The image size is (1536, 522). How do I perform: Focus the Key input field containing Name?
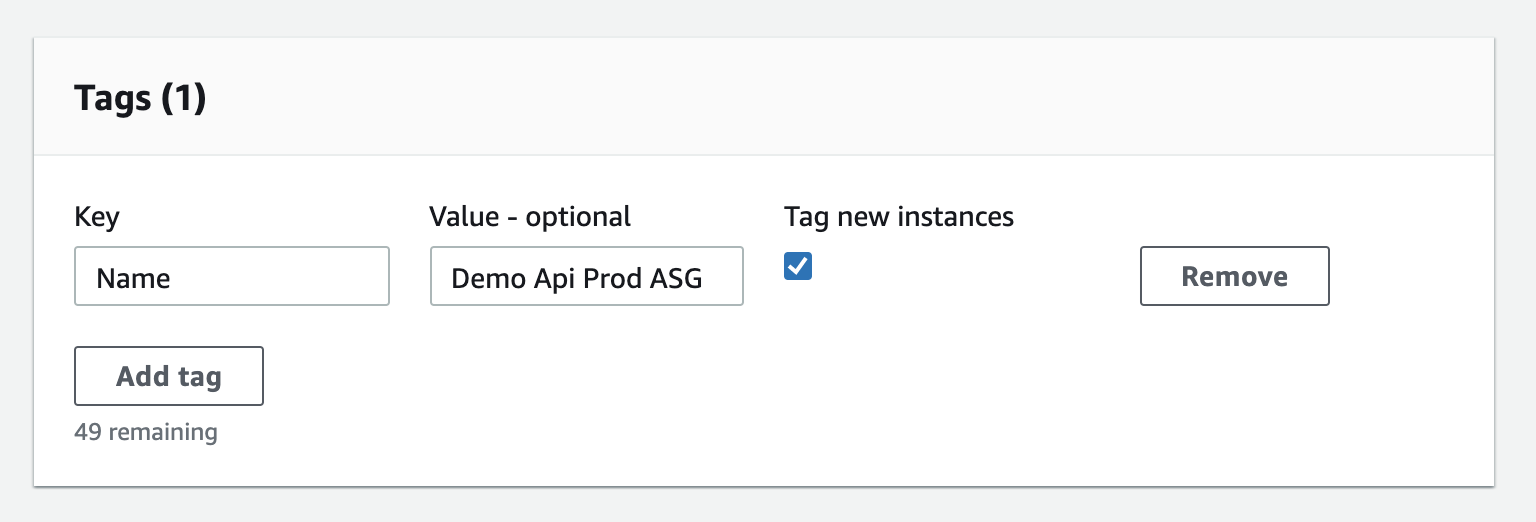[231, 277]
